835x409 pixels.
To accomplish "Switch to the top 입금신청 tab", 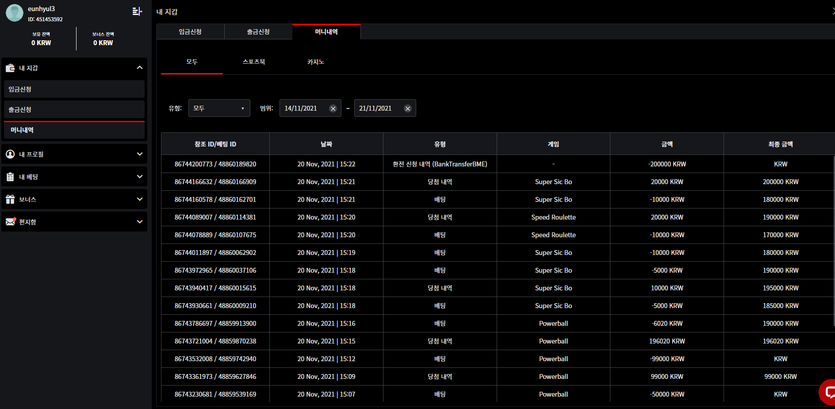I will point(190,31).
